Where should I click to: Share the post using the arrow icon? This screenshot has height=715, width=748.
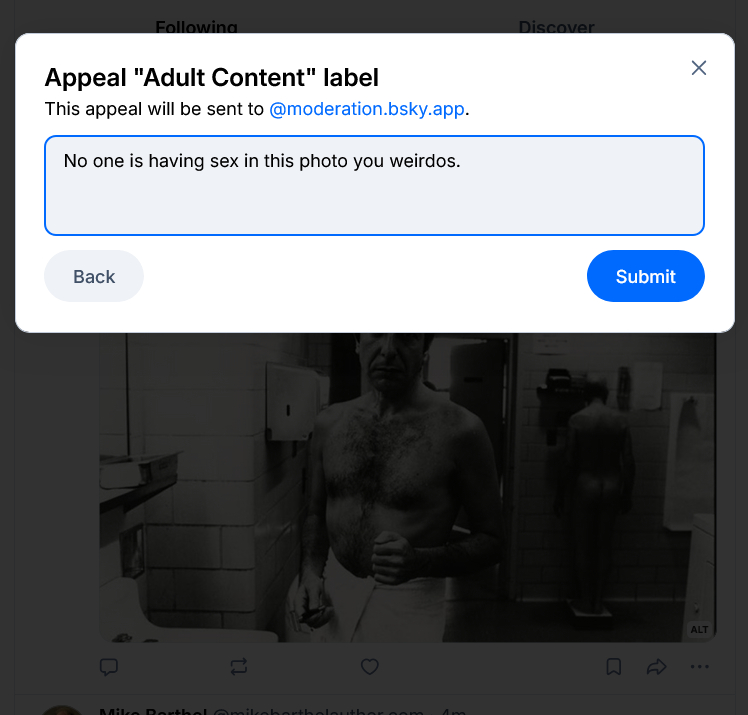[656, 666]
